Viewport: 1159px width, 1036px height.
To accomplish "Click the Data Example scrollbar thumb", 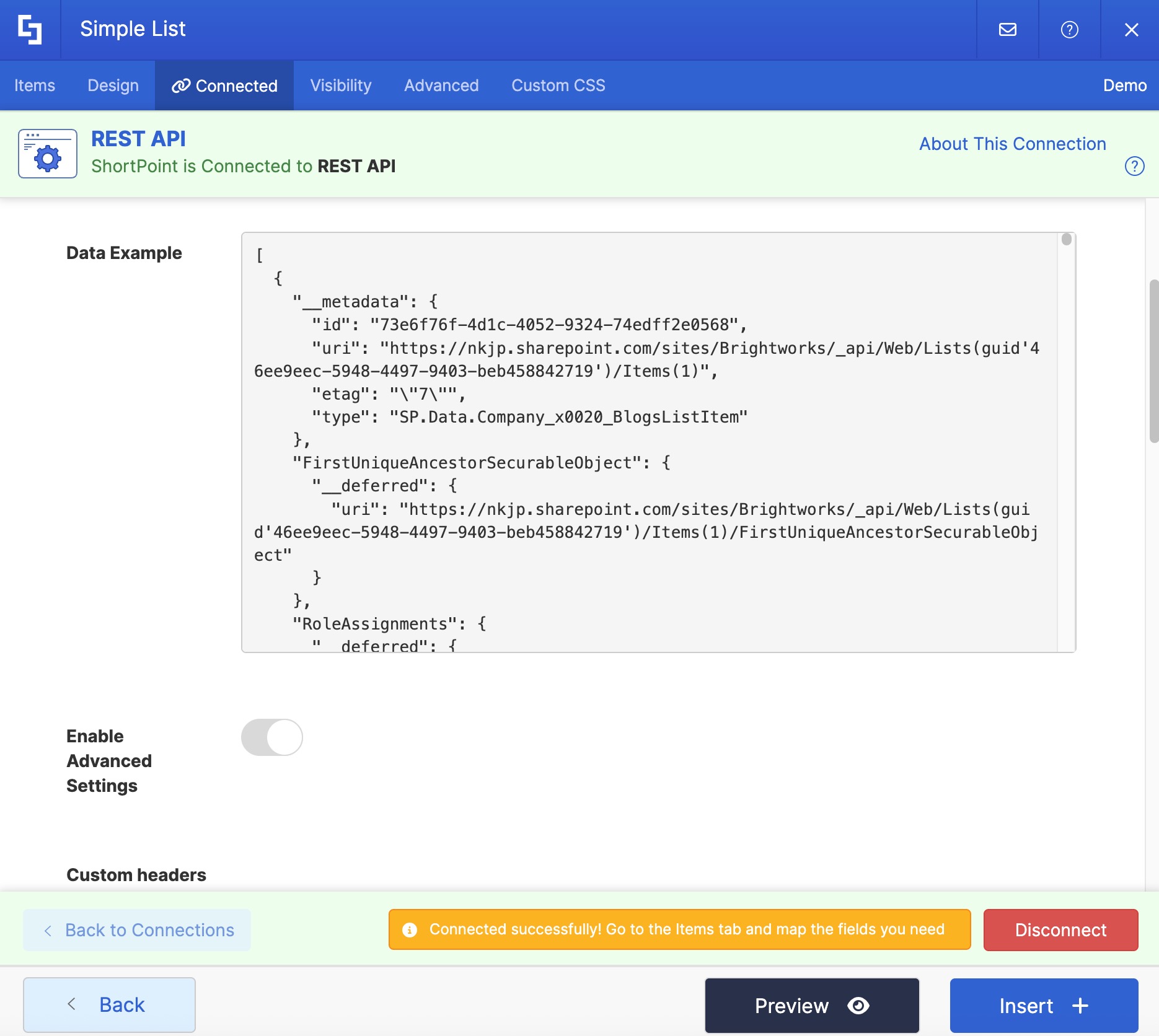I will [1066, 239].
